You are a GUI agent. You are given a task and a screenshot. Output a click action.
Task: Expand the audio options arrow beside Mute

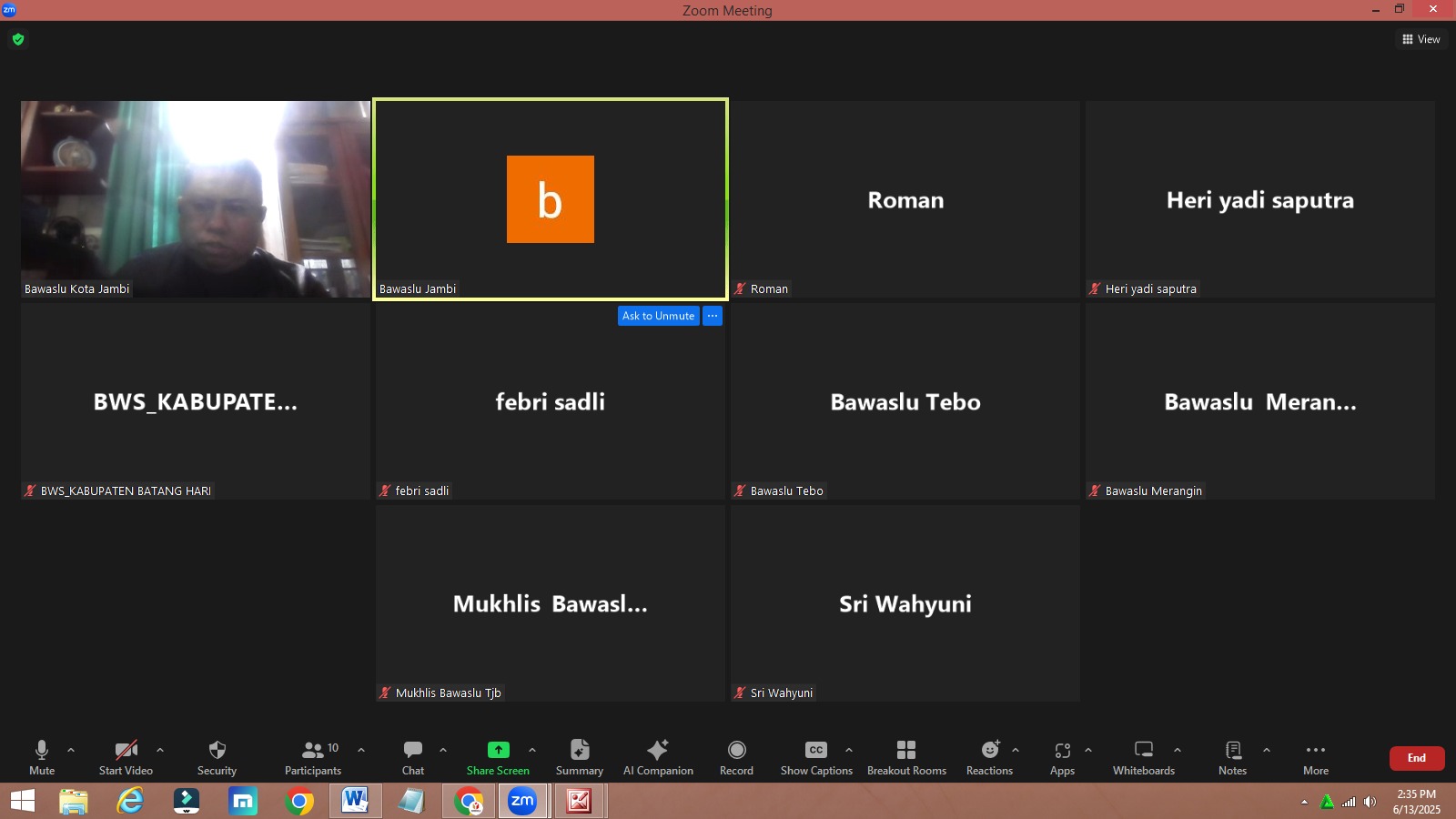[x=71, y=750]
